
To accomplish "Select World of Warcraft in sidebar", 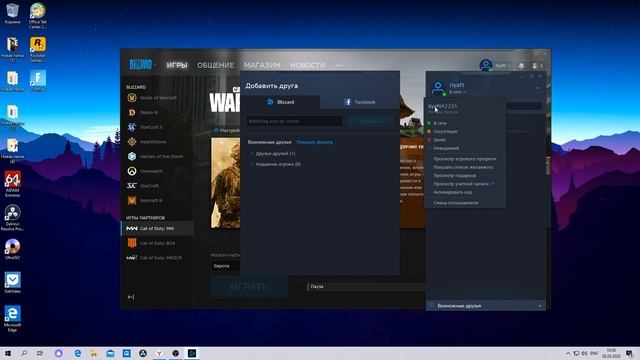I will click(157, 98).
